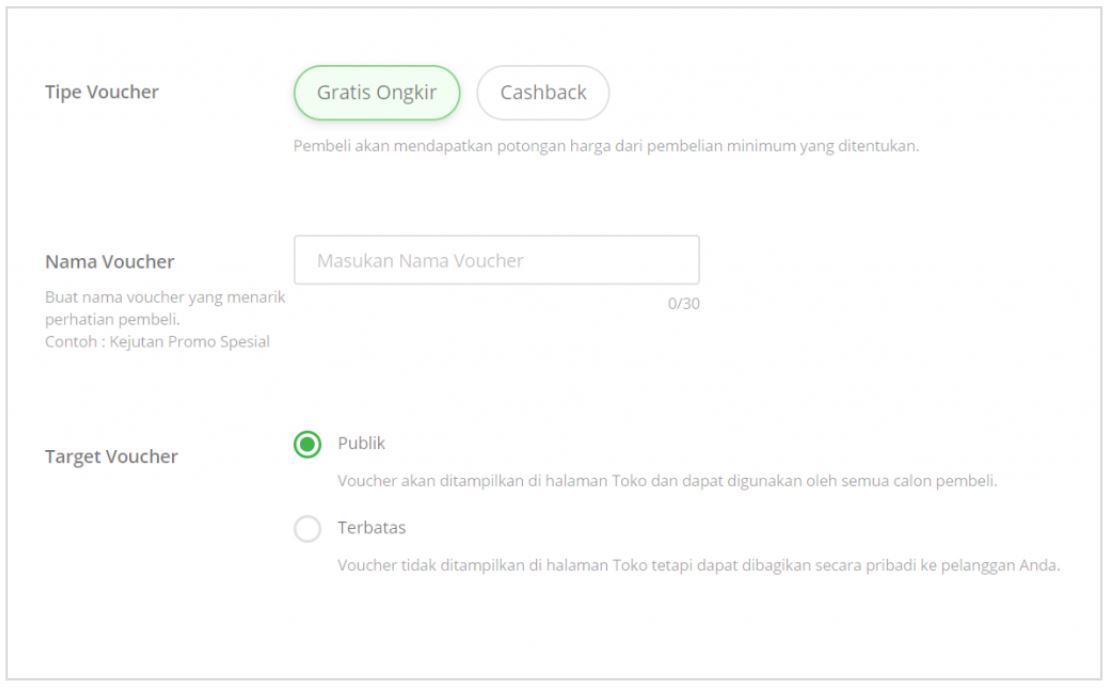Click the hint line 'perhatian pembeli.'
Image resolution: width=1111 pixels, height=688 pixels.
[x=112, y=320]
